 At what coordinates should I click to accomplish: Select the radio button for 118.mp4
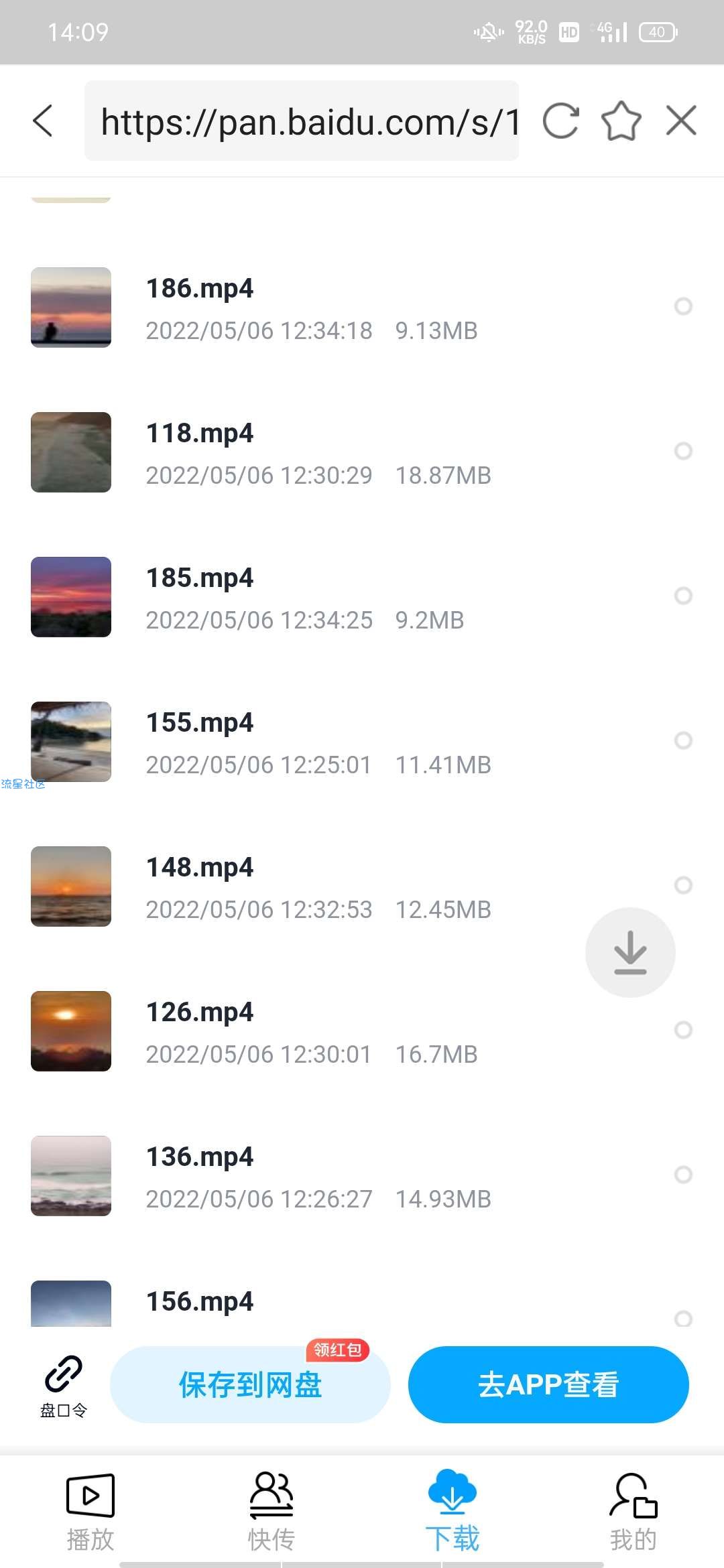coord(683,451)
